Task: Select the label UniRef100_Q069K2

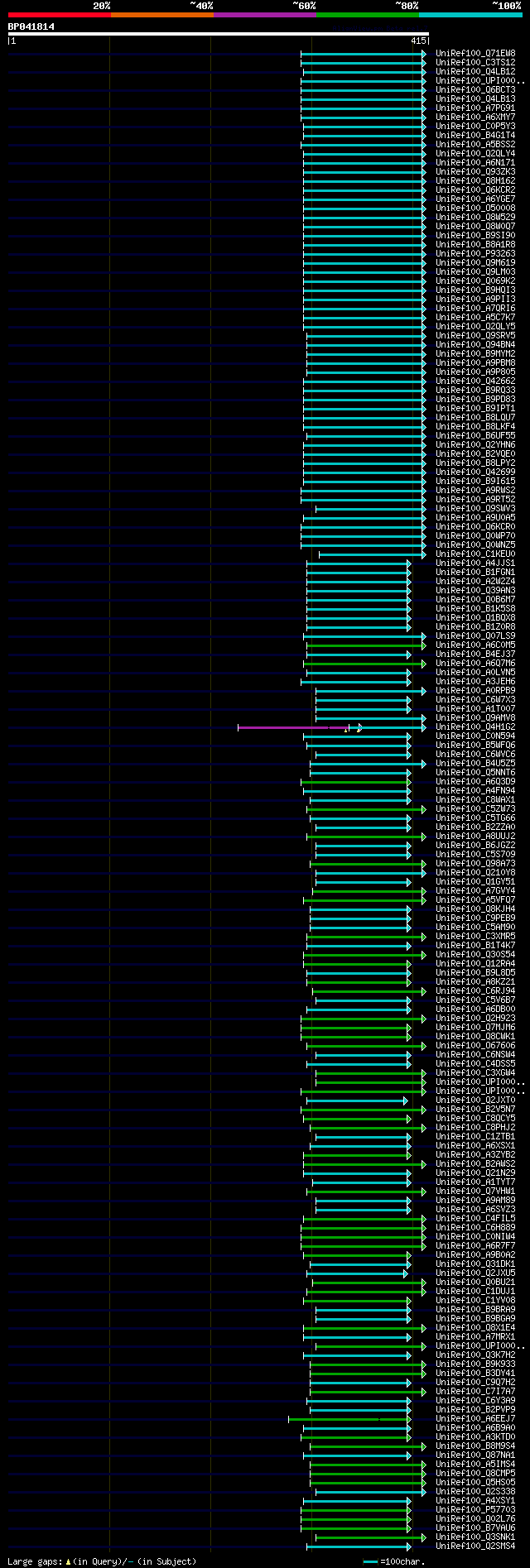Action: pos(475,281)
